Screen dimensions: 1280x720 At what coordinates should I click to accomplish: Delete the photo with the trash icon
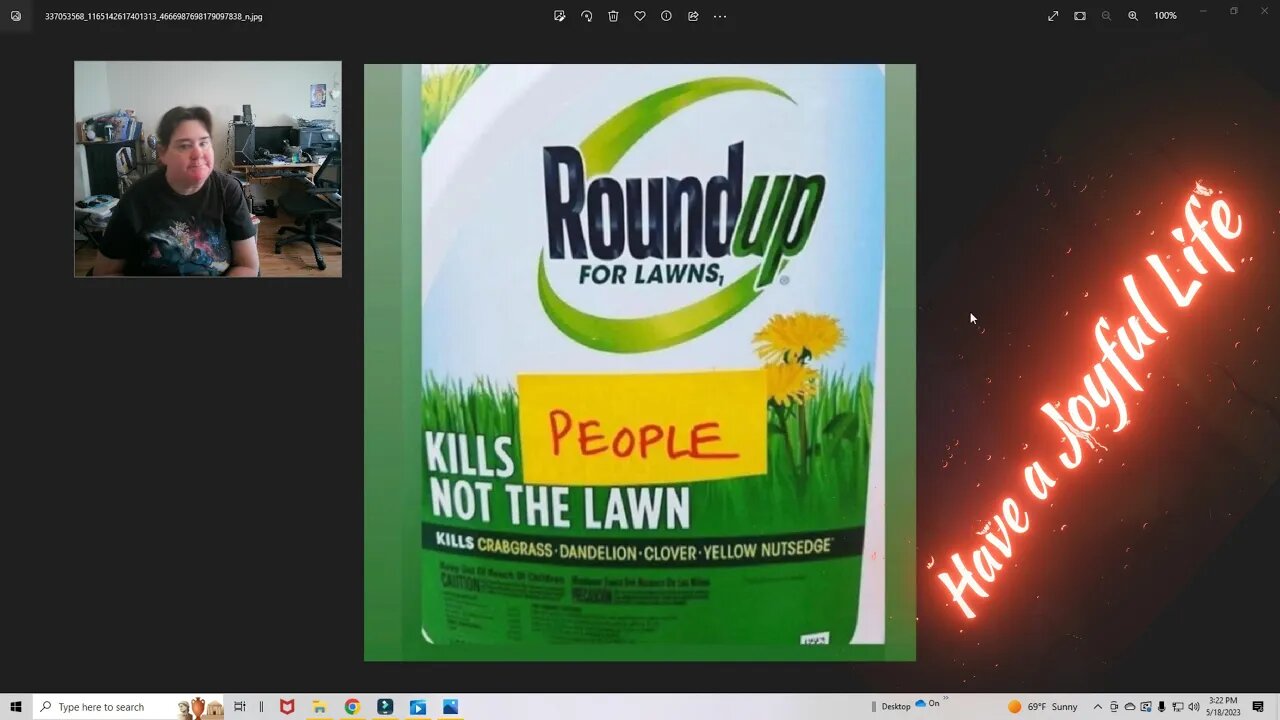coord(613,16)
